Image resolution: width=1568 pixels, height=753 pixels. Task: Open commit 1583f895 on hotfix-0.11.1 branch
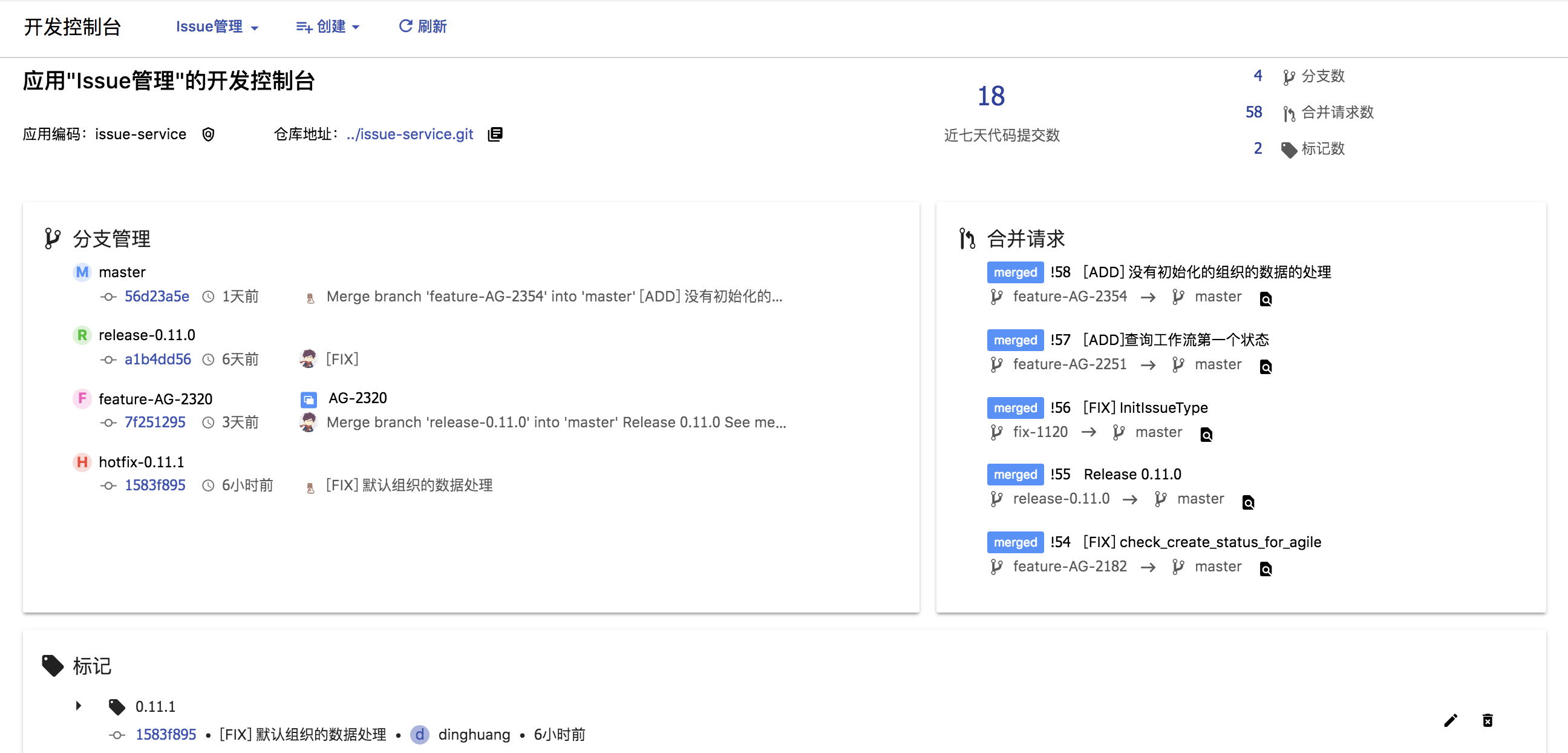click(155, 485)
